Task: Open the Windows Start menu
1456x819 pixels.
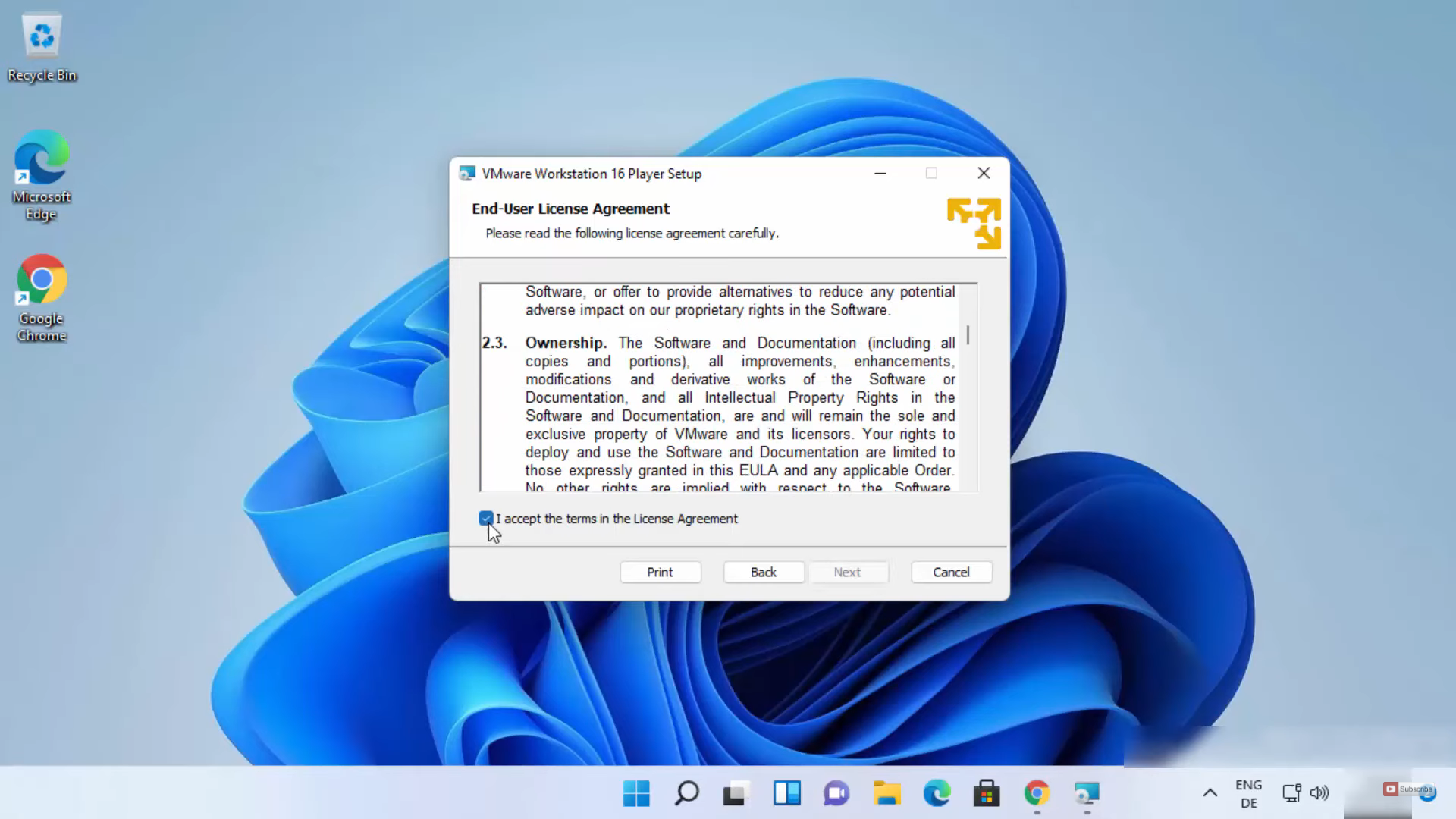Action: coord(636,793)
